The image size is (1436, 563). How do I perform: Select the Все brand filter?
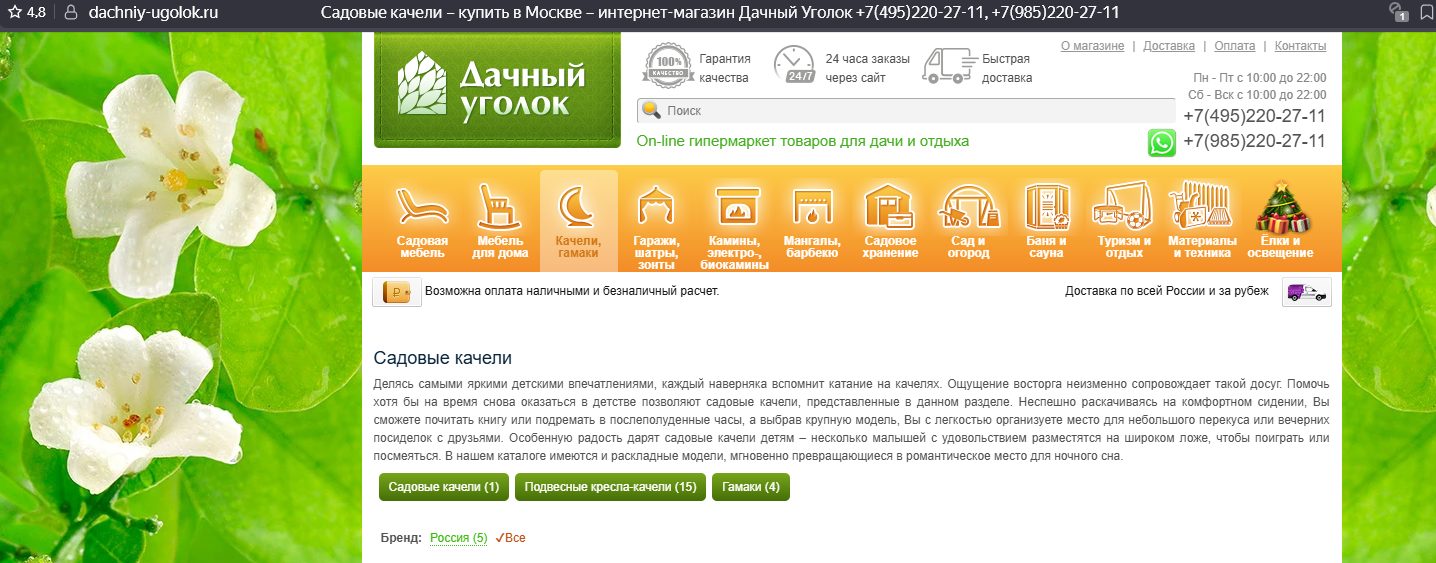point(511,538)
